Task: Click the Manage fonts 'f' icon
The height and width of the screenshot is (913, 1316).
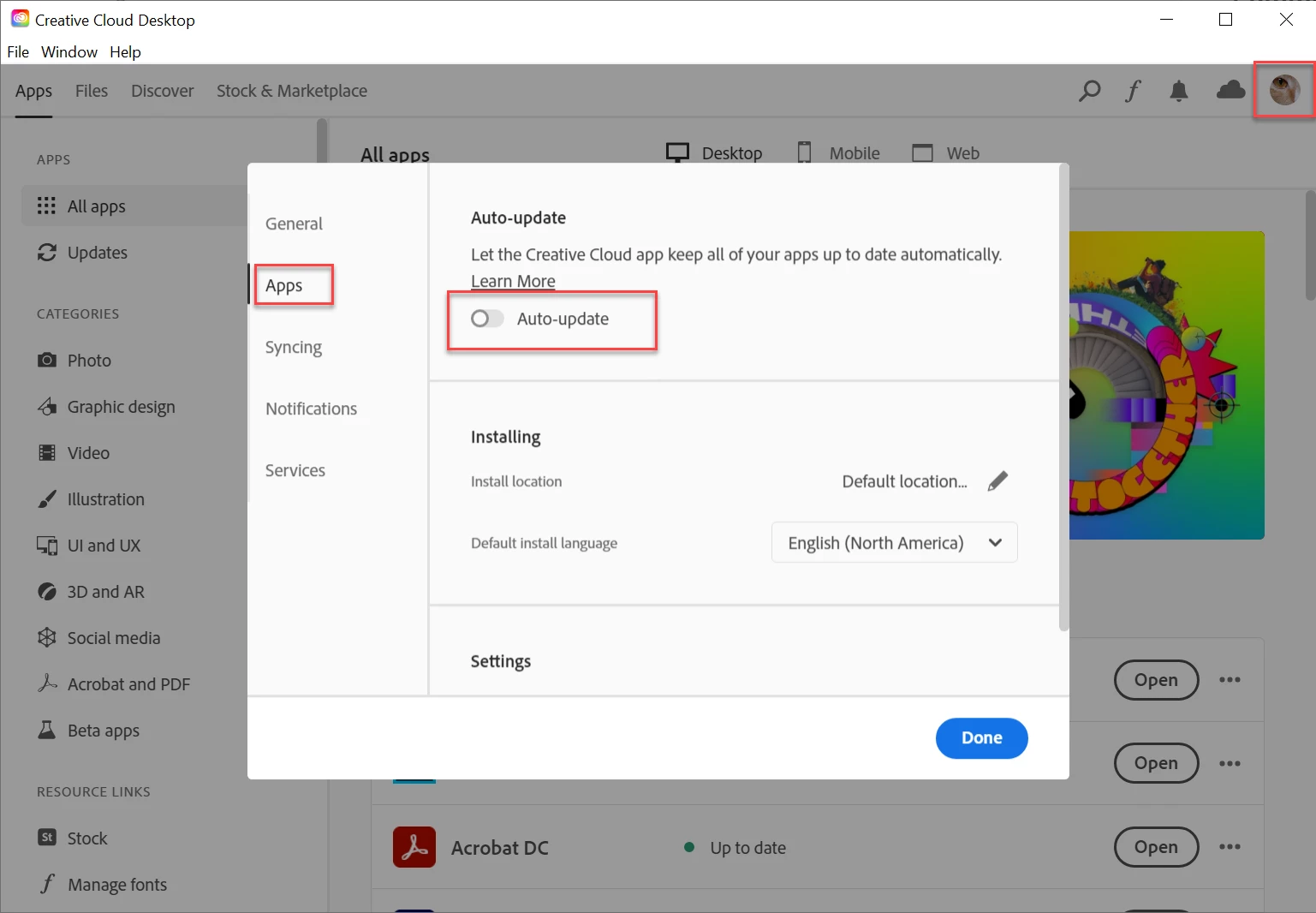Action: [x=47, y=884]
